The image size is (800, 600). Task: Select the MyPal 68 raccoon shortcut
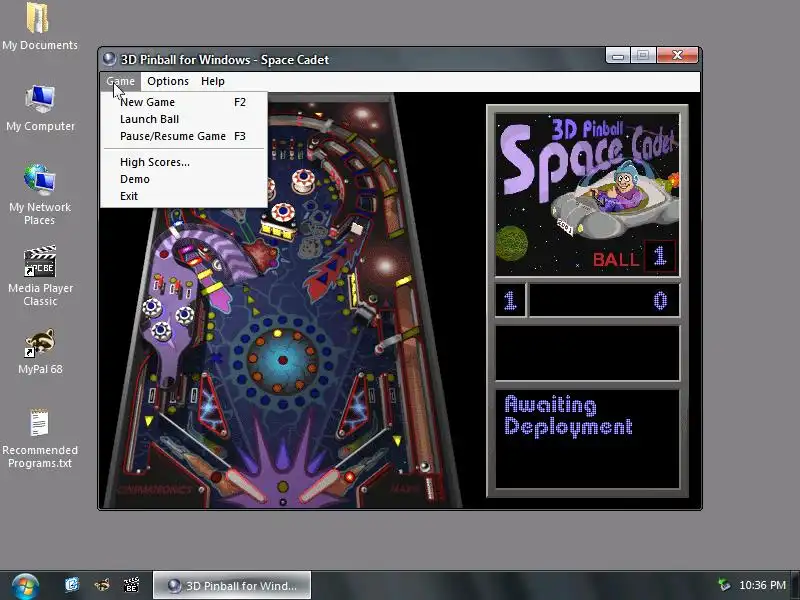(x=40, y=352)
